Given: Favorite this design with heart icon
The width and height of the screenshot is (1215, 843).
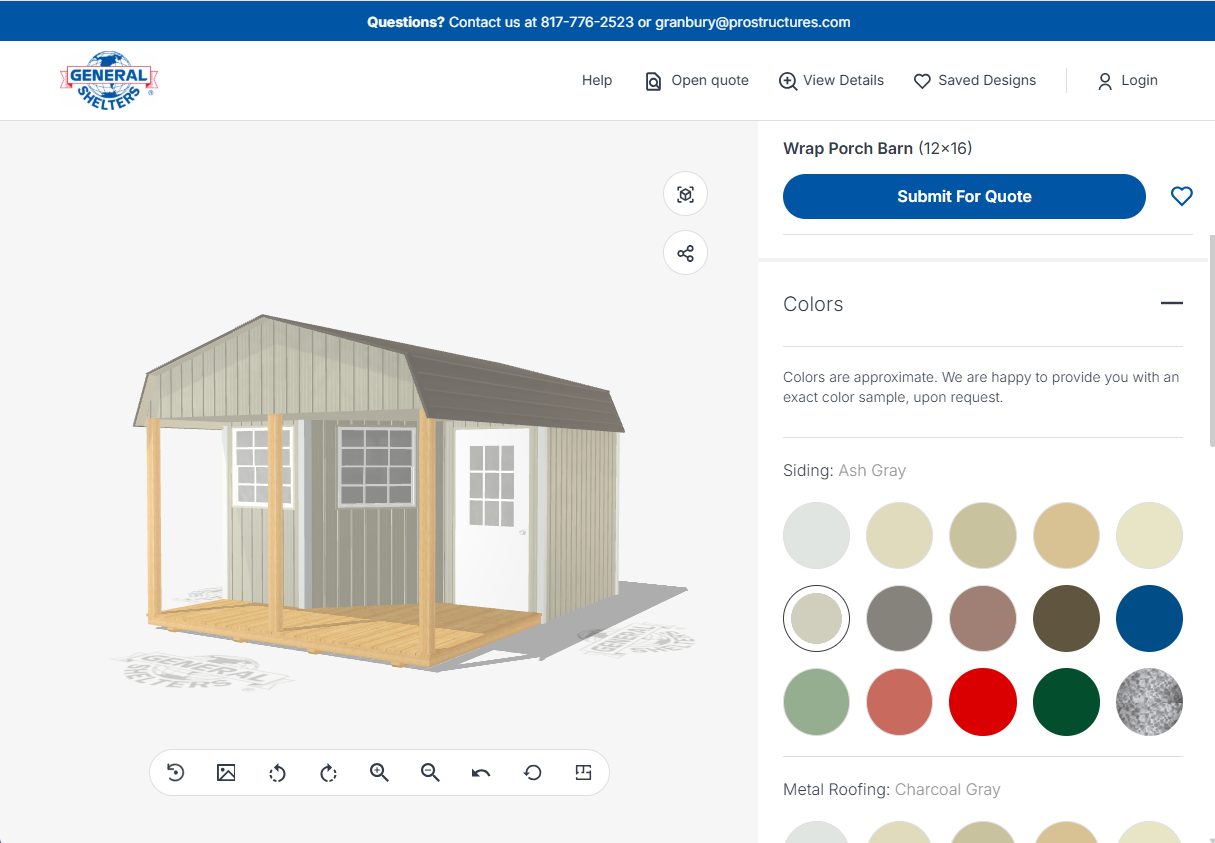Looking at the screenshot, I should [x=1181, y=197].
